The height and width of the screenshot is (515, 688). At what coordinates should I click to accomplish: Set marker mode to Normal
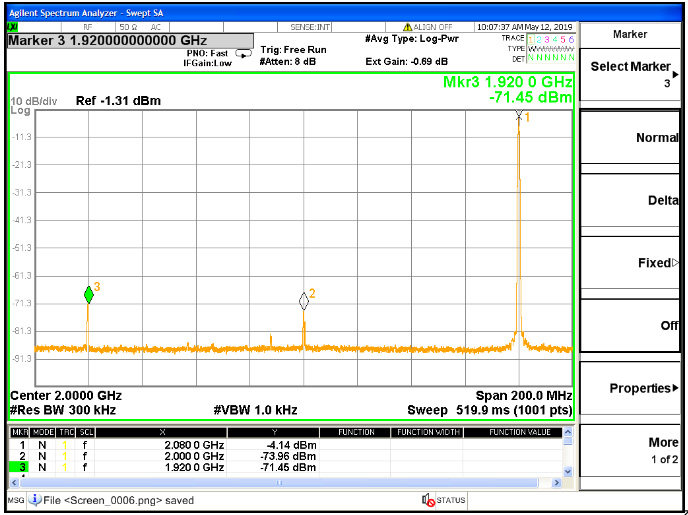633,138
